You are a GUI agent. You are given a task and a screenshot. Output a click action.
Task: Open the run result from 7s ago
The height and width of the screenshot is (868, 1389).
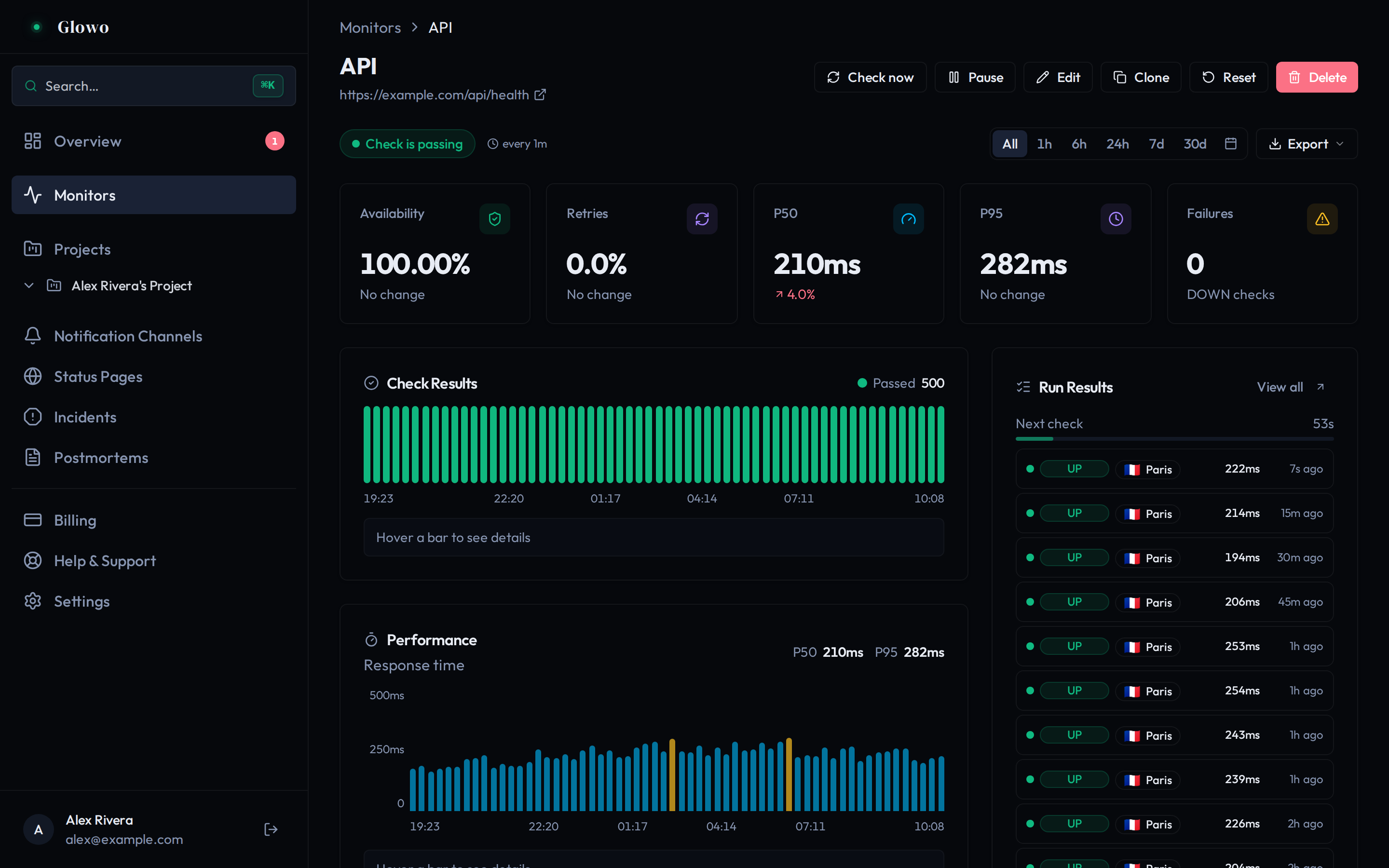(x=1174, y=469)
